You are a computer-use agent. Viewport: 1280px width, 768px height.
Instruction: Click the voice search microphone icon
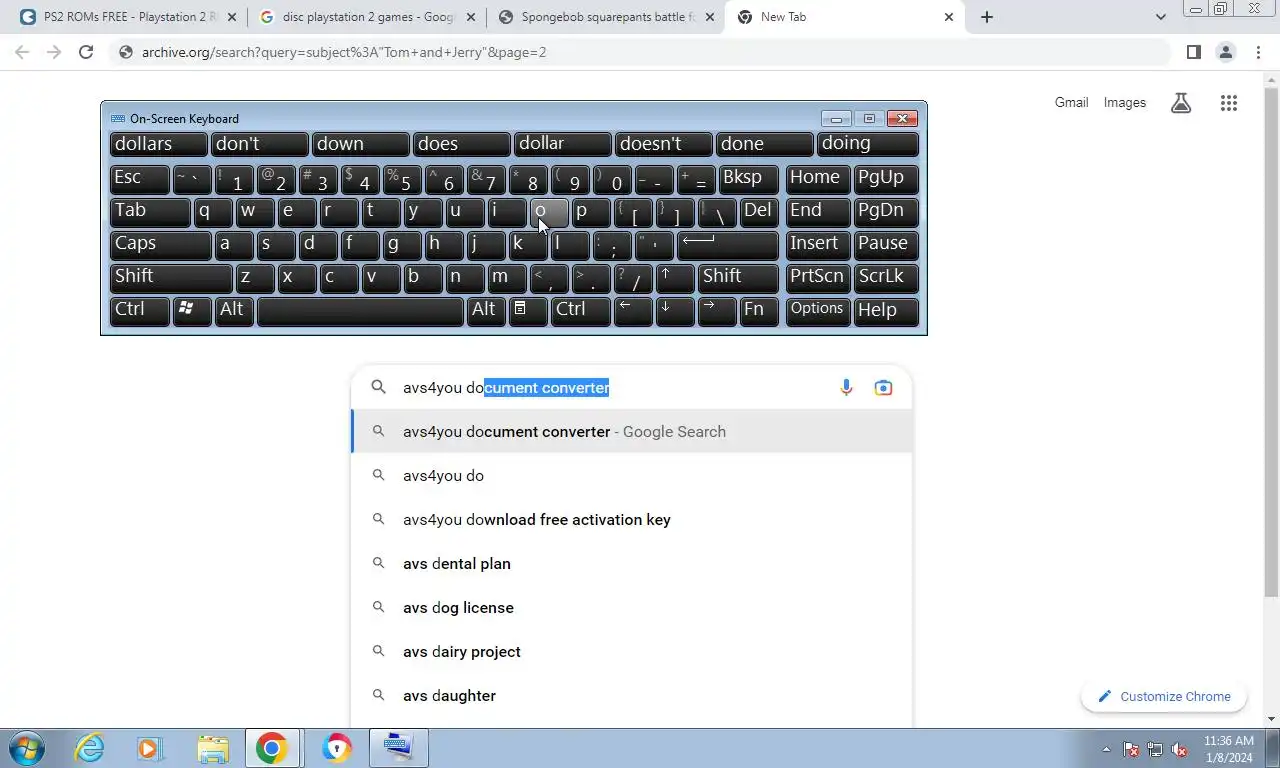(x=846, y=387)
